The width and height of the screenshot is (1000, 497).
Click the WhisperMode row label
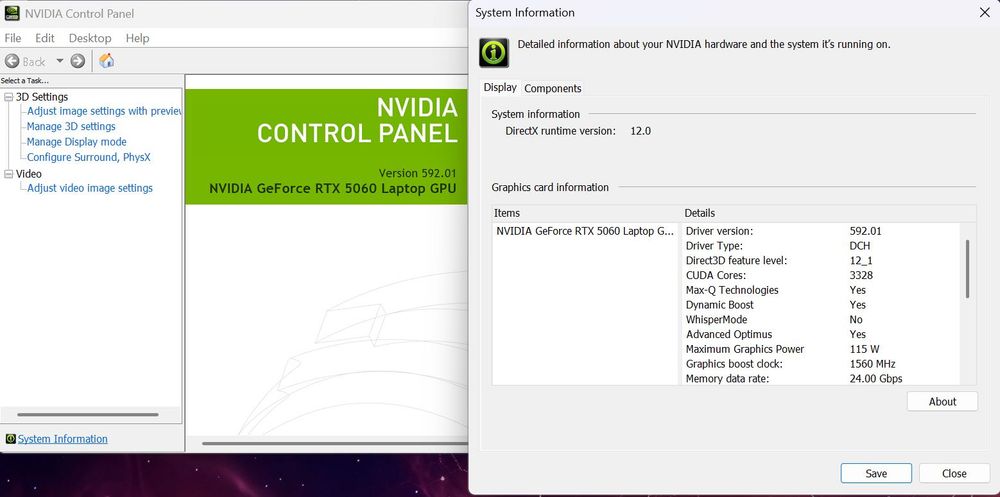tap(716, 320)
